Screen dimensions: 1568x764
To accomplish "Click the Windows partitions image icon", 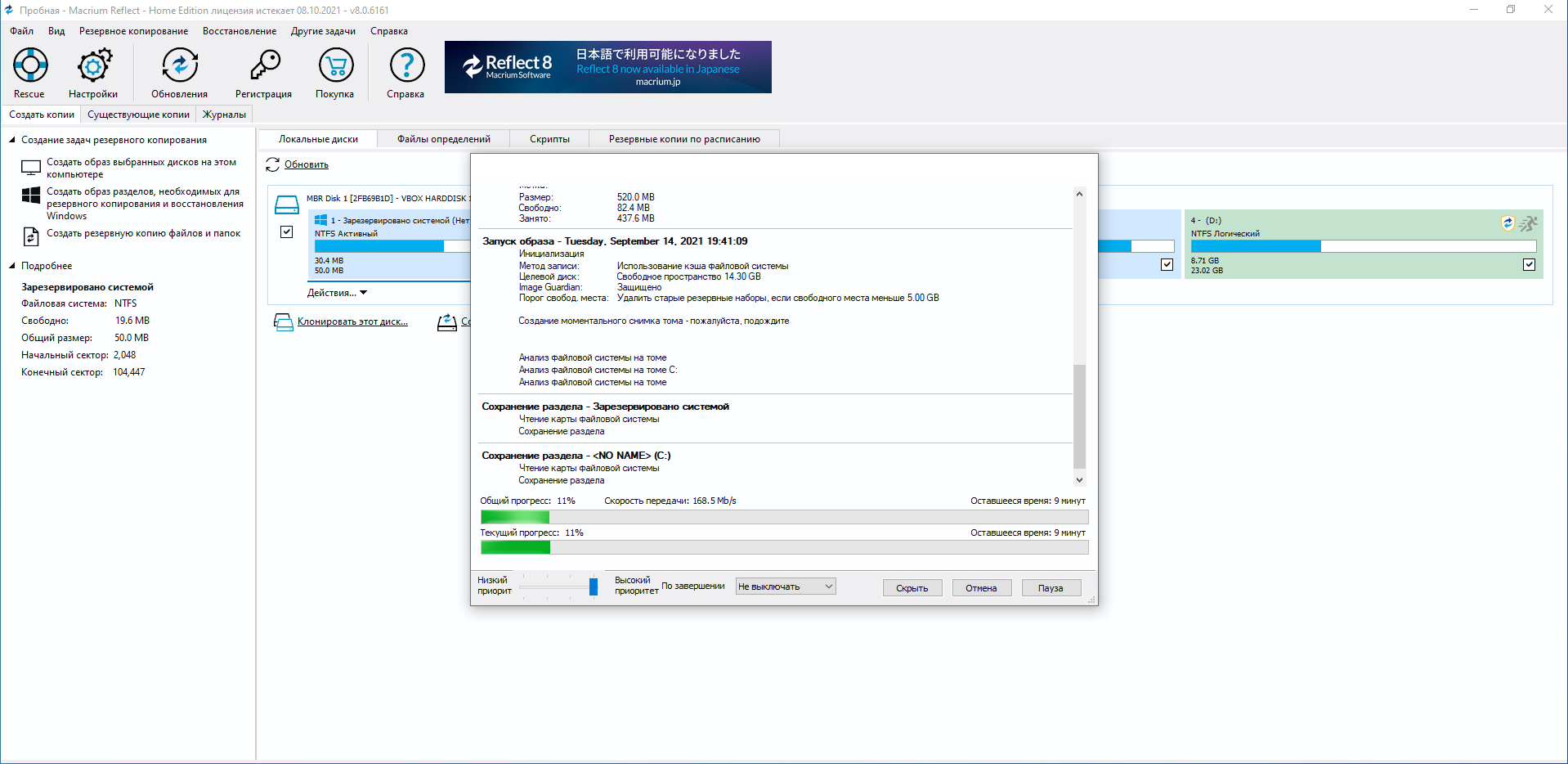I will tap(31, 195).
